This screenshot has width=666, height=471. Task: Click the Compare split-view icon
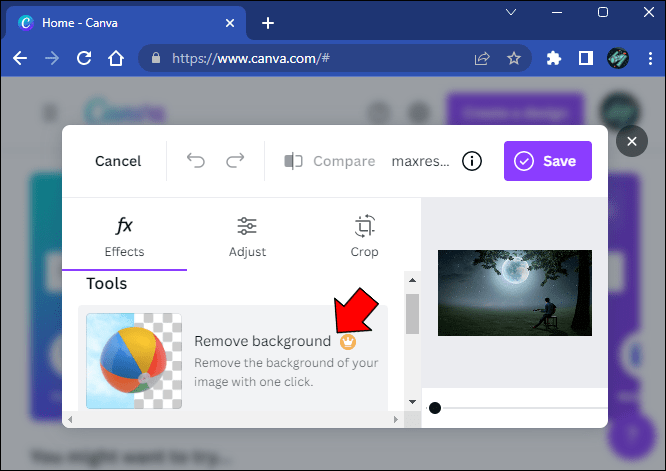click(293, 161)
